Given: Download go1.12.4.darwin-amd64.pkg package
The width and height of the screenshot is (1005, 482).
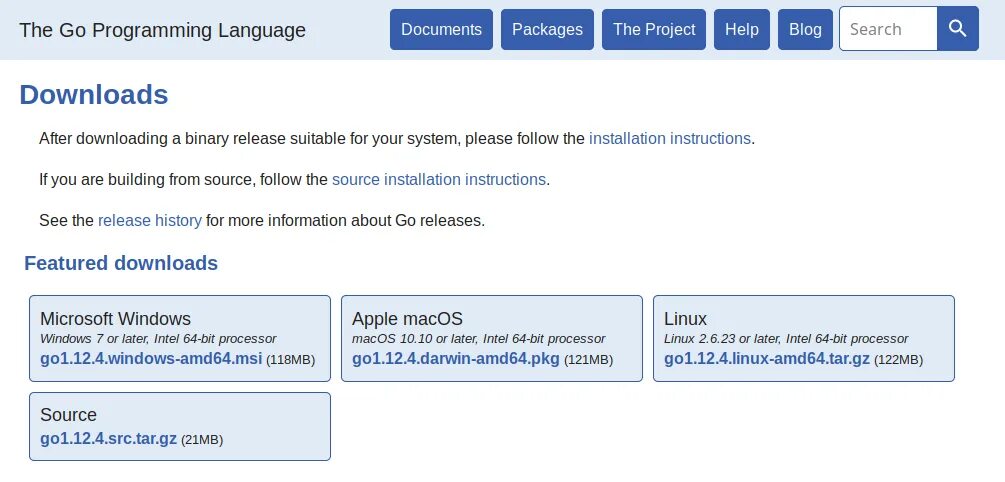Looking at the screenshot, I should point(455,359).
